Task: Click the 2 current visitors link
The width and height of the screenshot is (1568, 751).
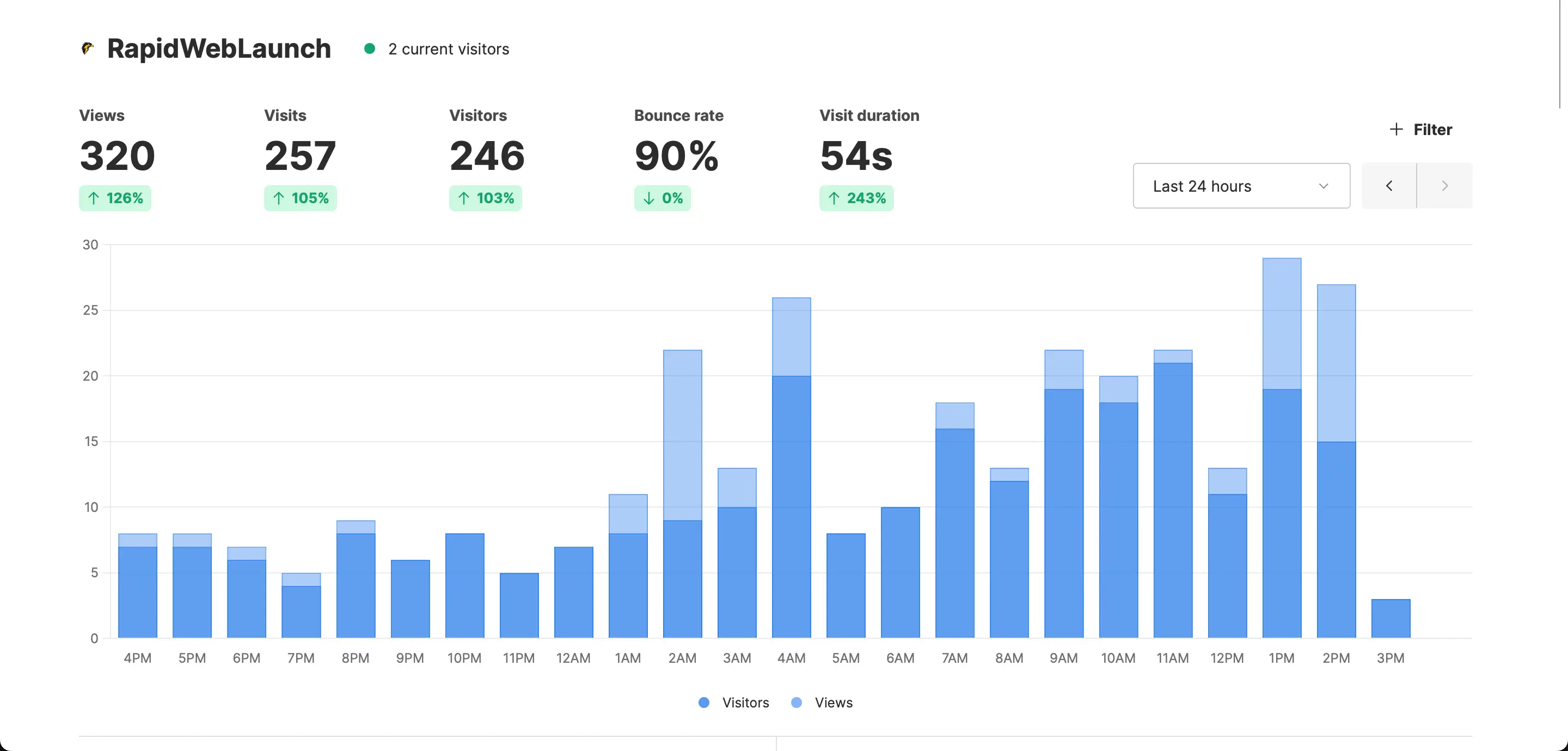Action: [x=449, y=48]
